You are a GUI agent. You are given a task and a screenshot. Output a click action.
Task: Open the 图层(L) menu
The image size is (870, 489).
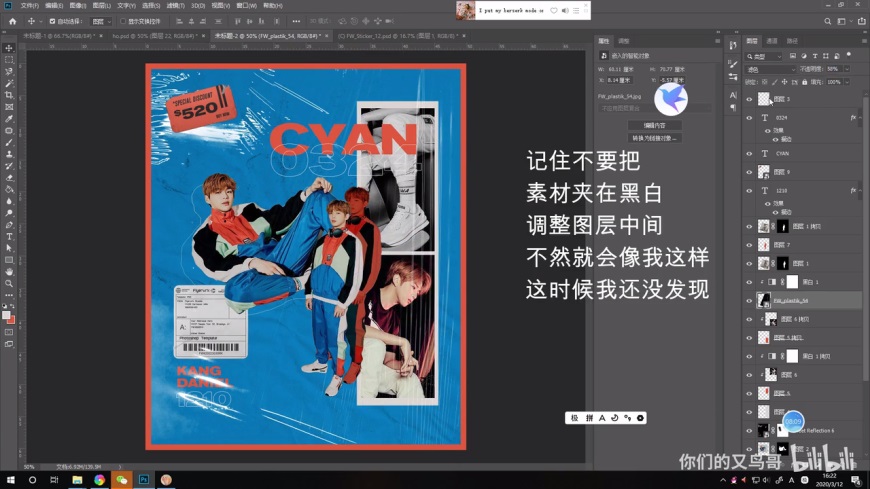[x=102, y=6]
